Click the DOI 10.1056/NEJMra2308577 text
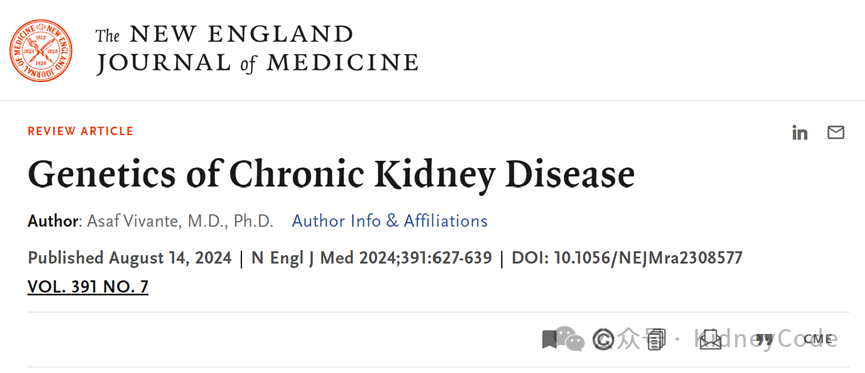The width and height of the screenshot is (865, 373). pos(627,258)
